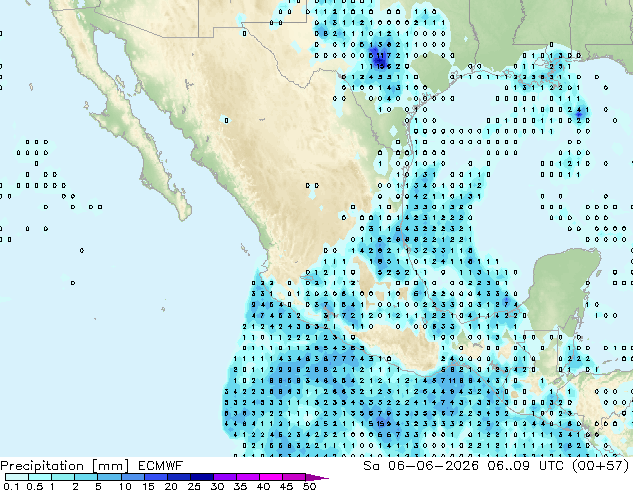
Task: Click the legend value "0.5"
Action: (x=35, y=486)
